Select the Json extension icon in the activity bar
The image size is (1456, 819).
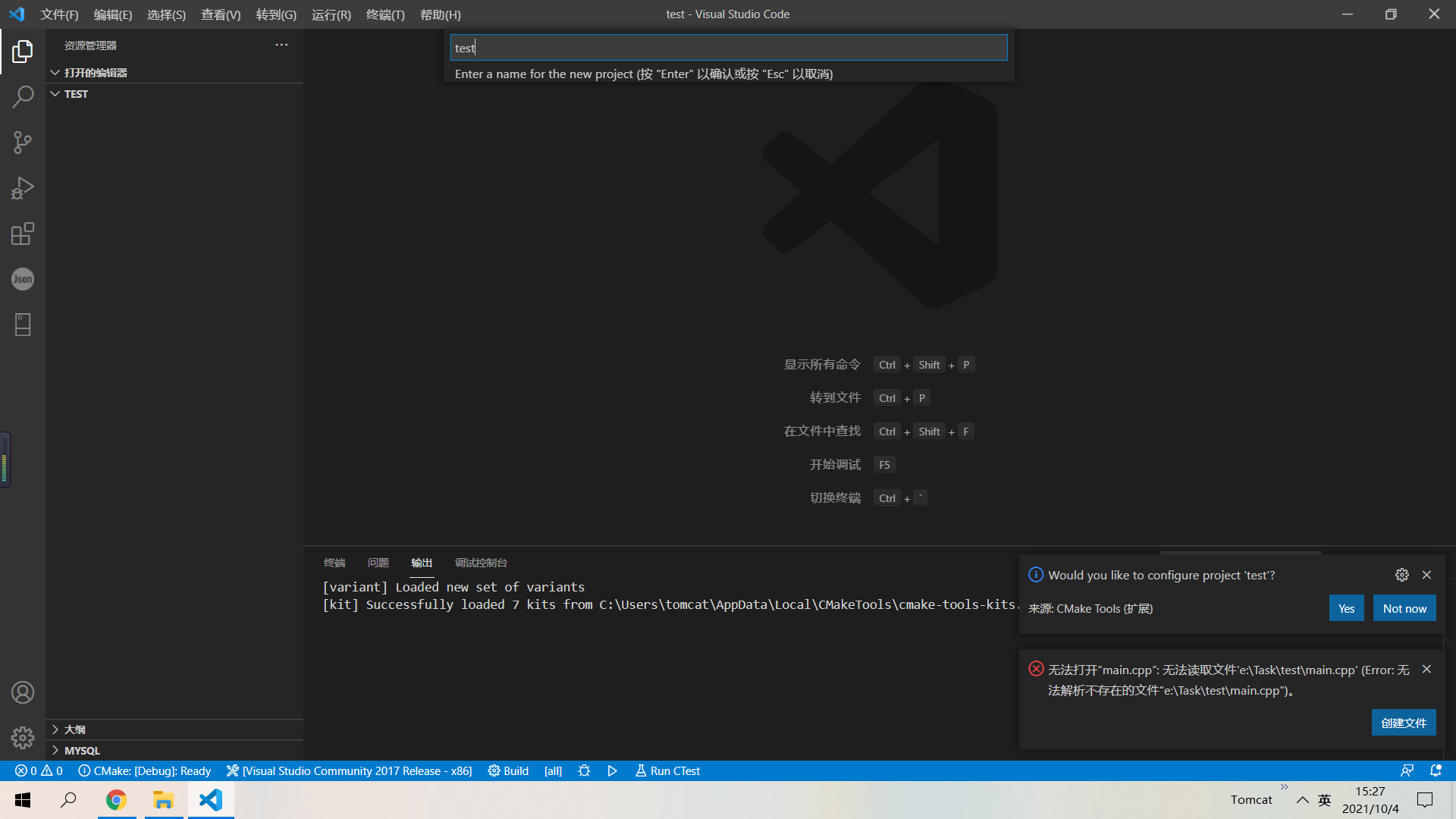(x=23, y=279)
